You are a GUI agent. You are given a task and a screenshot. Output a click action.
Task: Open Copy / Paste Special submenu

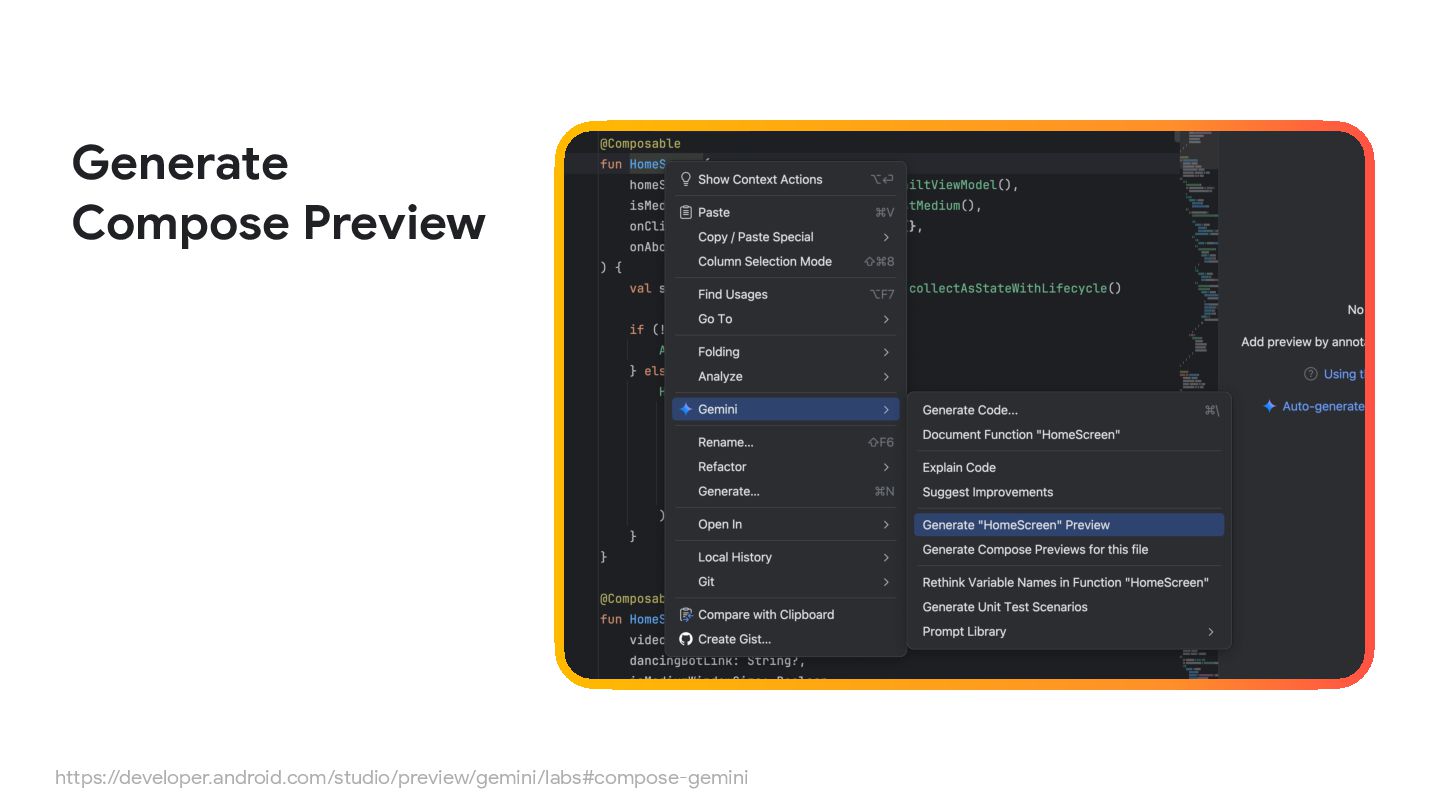[x=786, y=237]
